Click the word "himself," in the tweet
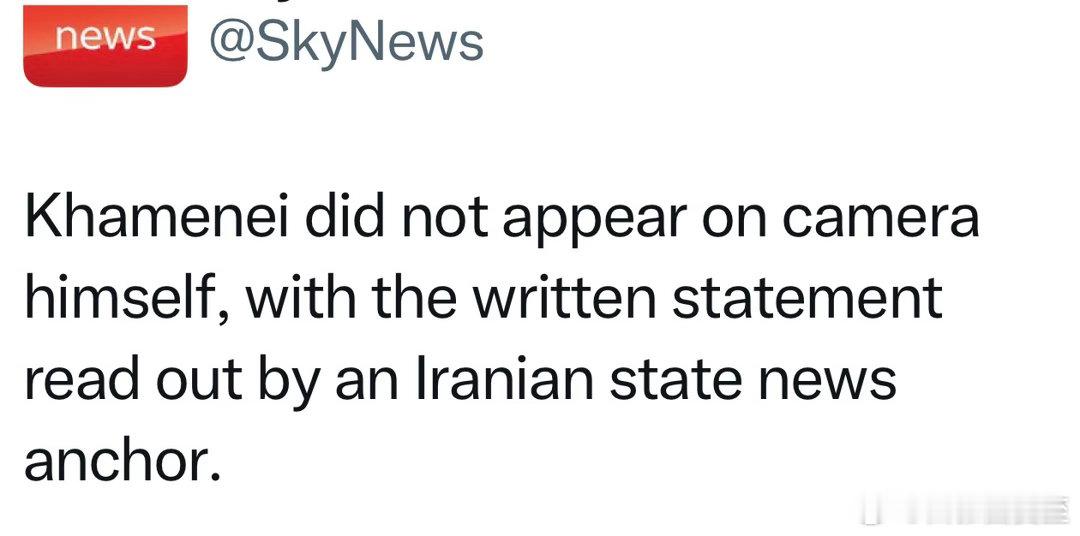The image size is (1080, 536). pos(123,296)
